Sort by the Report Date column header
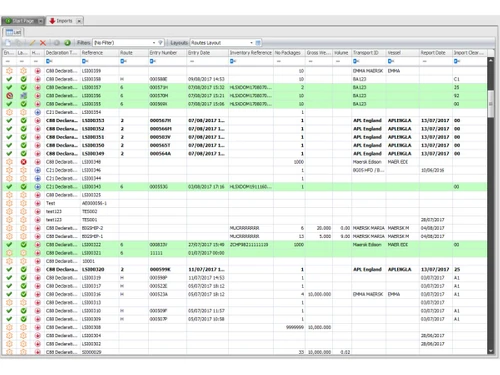 point(436,53)
